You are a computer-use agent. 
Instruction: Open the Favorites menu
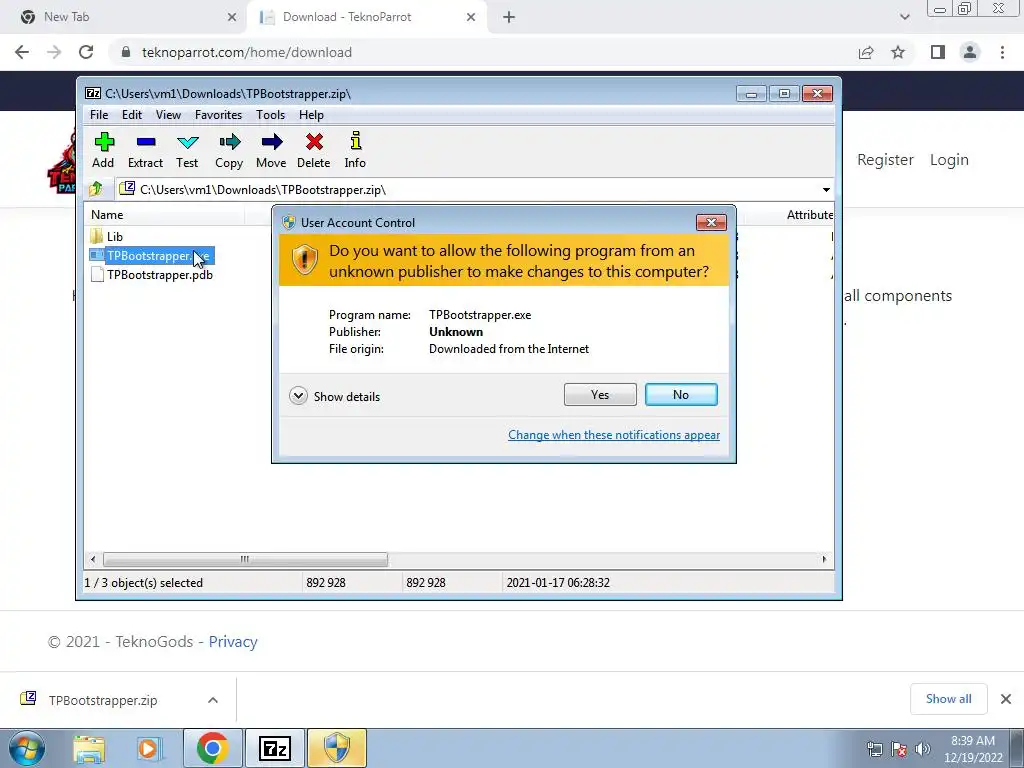coord(218,115)
